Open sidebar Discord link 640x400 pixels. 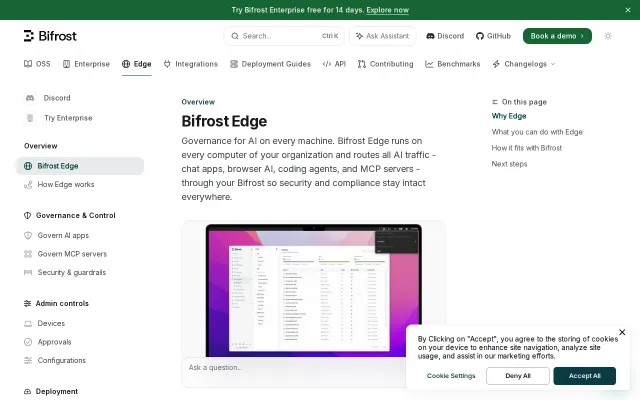click(x=57, y=98)
